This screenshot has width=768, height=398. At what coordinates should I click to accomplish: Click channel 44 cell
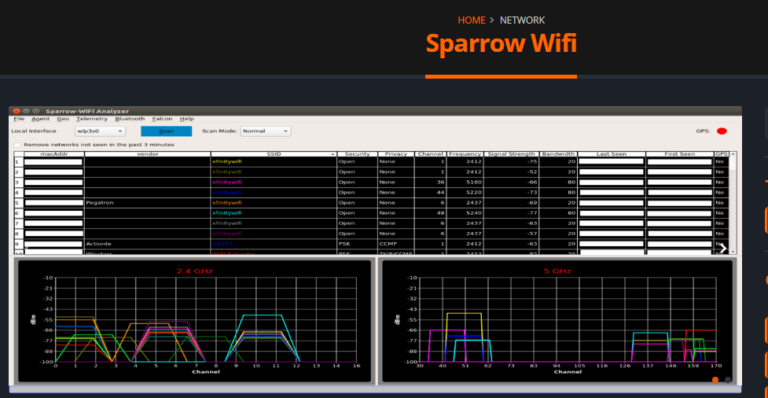click(x=431, y=192)
